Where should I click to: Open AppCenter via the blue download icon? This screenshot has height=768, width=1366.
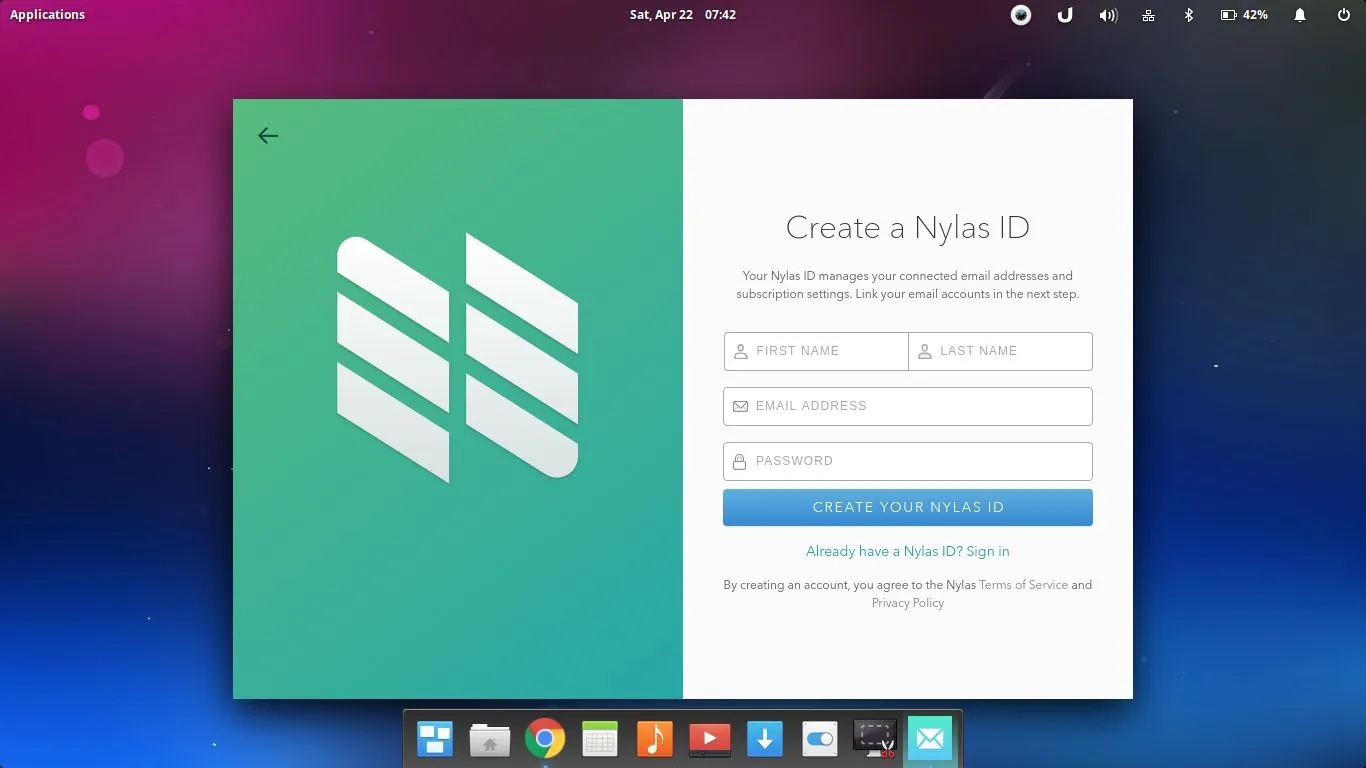[764, 739]
